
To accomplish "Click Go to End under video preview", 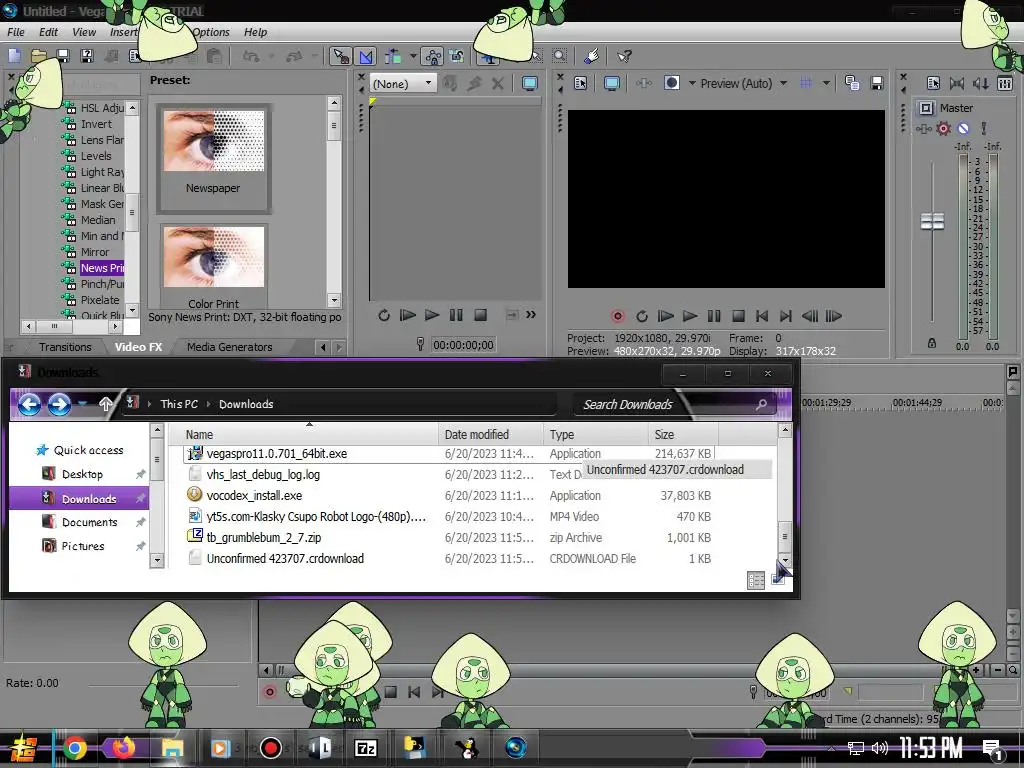I will pyautogui.click(x=786, y=316).
